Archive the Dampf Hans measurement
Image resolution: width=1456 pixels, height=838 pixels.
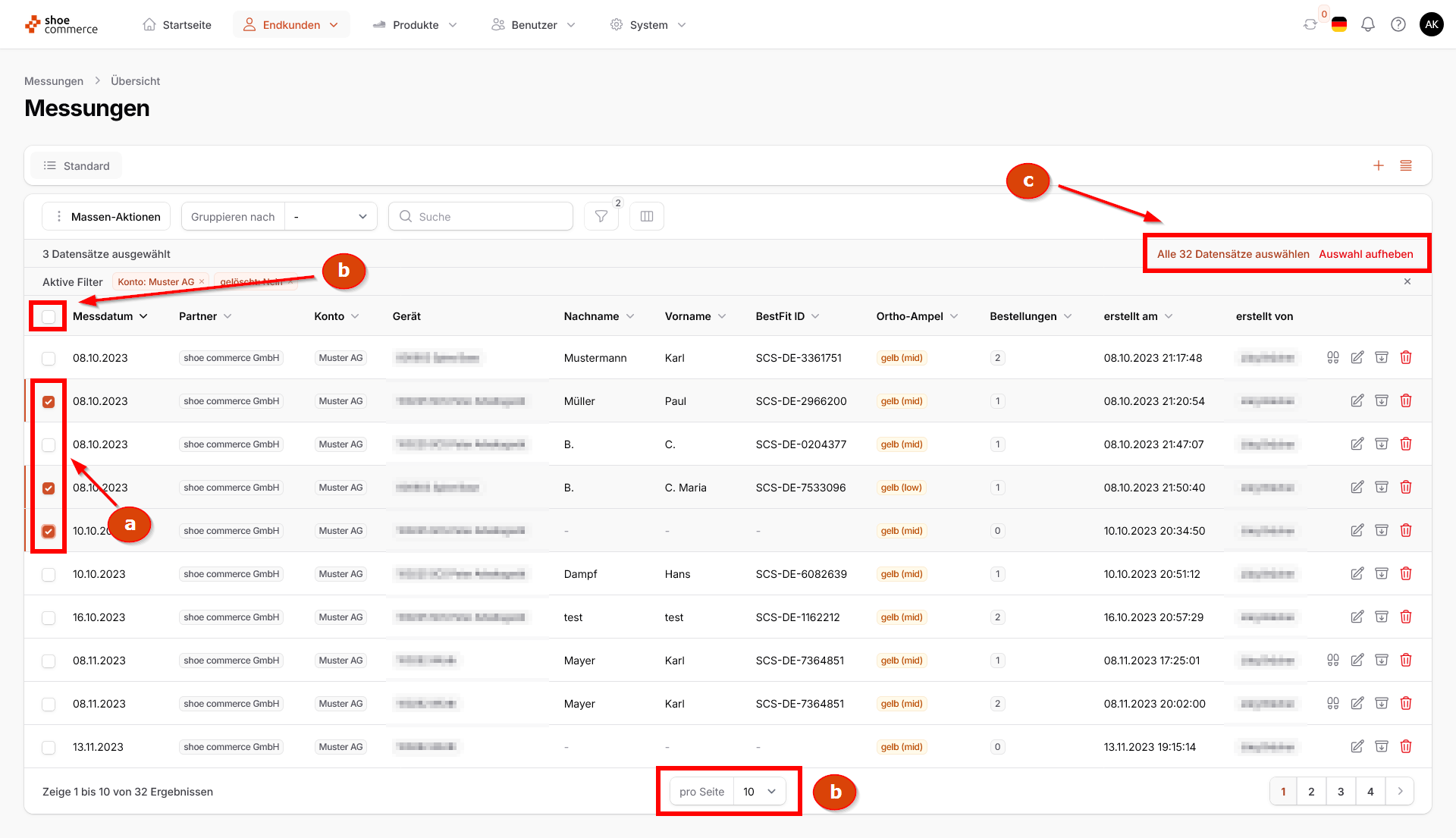tap(1382, 573)
